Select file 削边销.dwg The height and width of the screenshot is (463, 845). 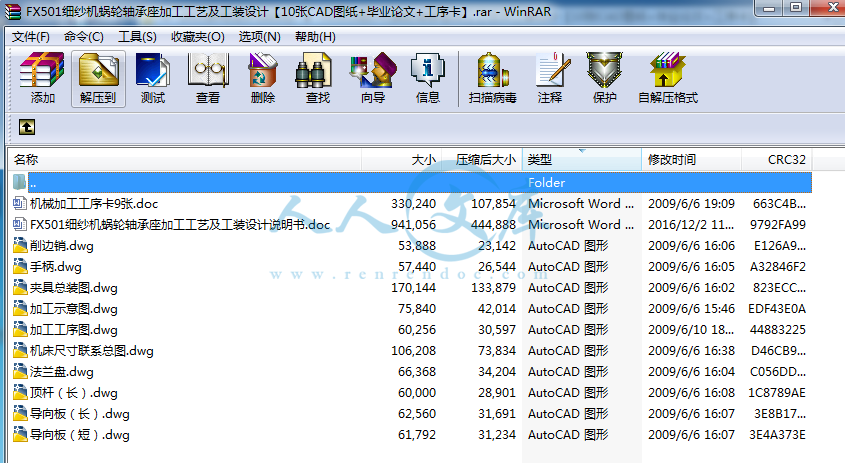tap(61, 246)
